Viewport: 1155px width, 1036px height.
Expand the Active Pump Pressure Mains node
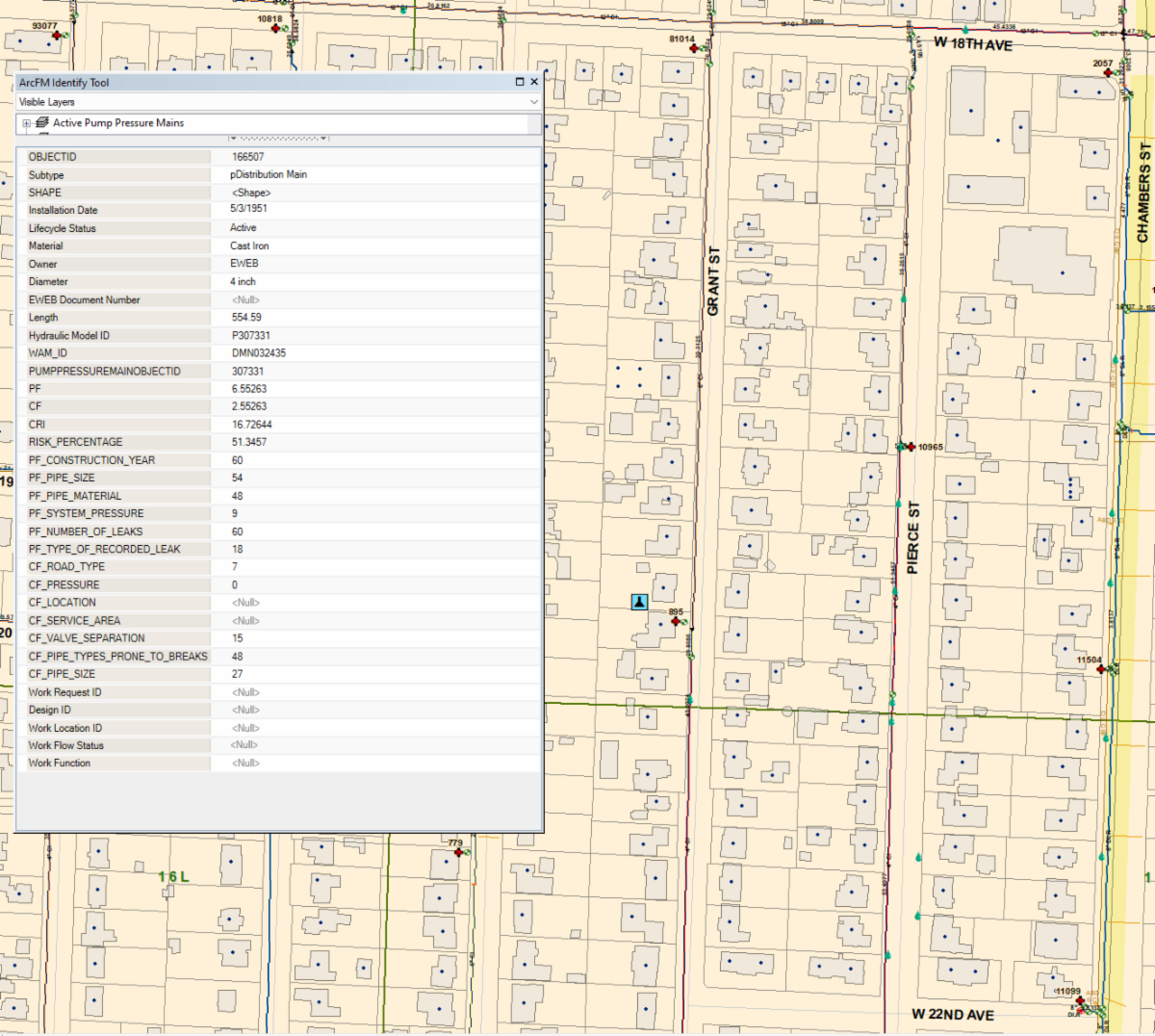click(26, 123)
